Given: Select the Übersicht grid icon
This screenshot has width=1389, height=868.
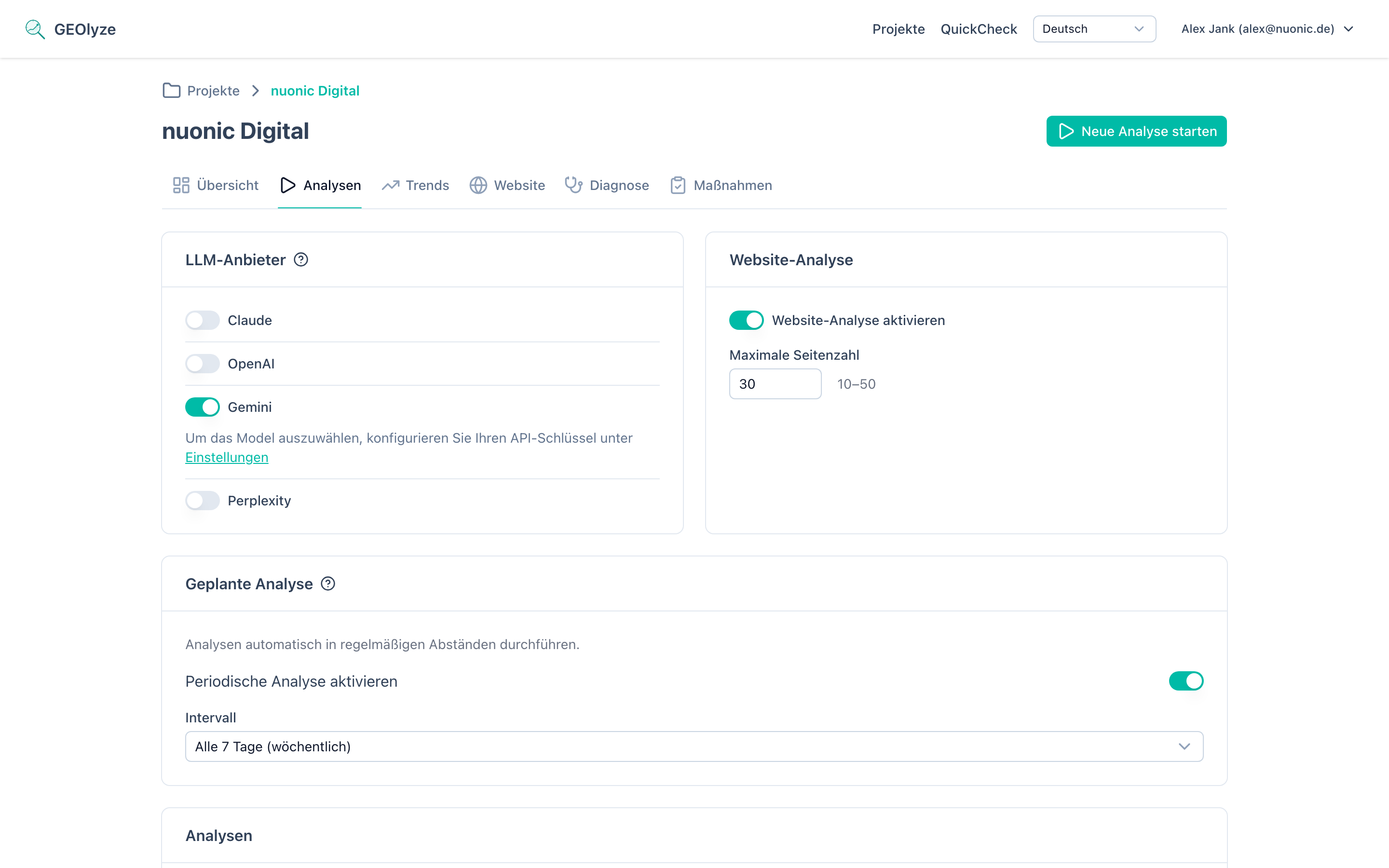Looking at the screenshot, I should (181, 185).
